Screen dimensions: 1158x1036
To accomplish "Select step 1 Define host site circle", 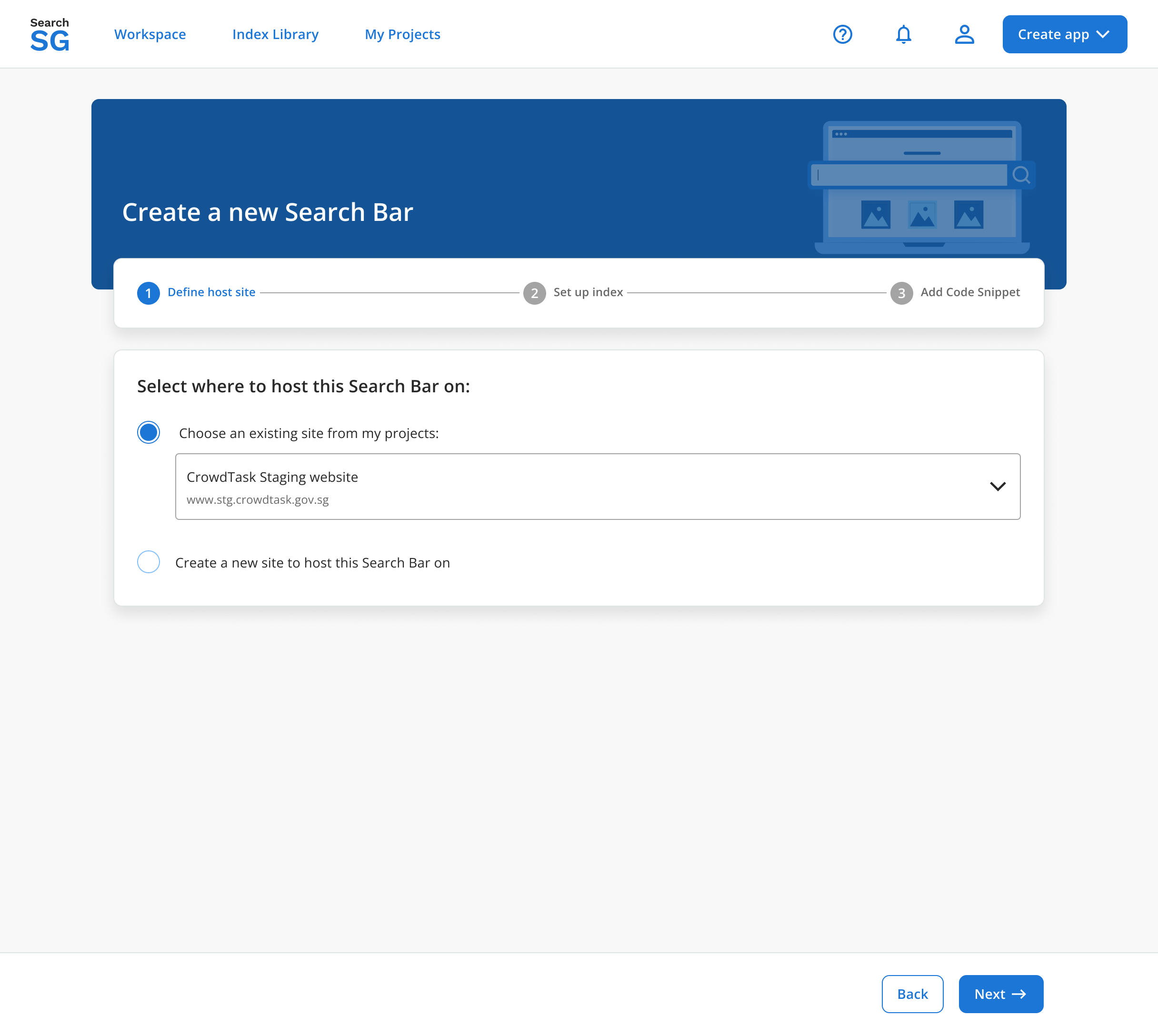I will [148, 293].
